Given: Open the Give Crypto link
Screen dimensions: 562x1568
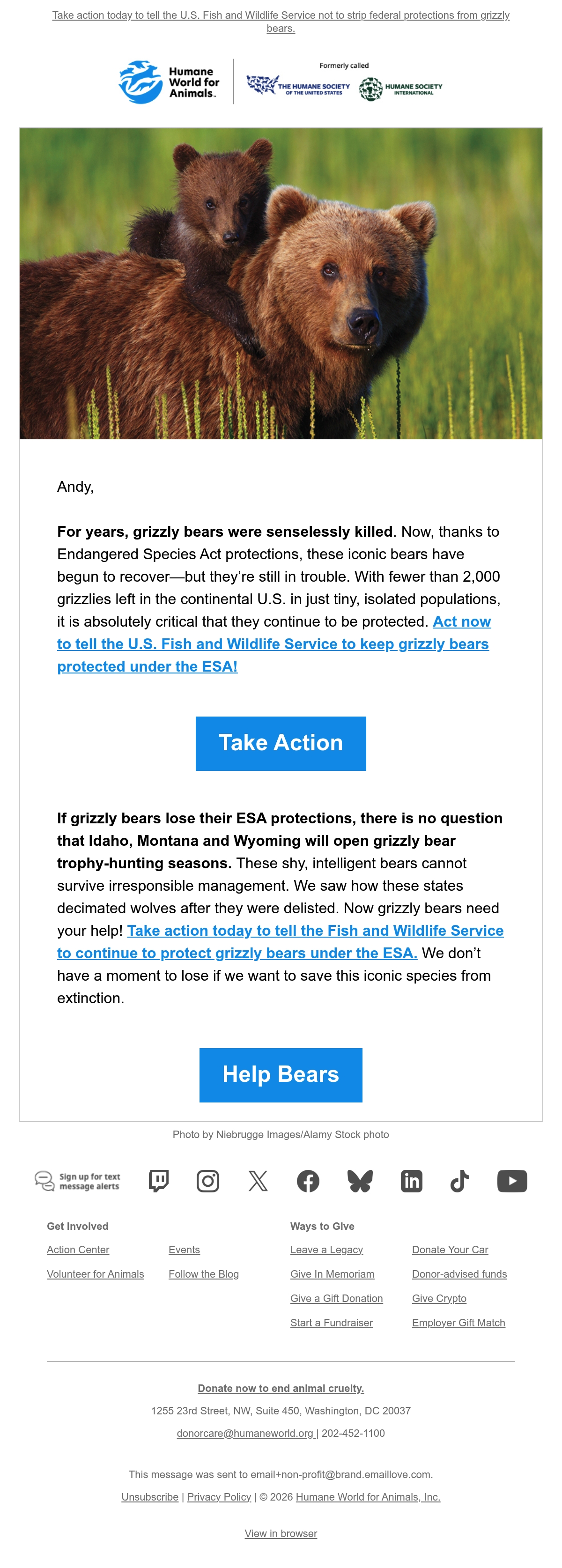Looking at the screenshot, I should pos(439,1298).
